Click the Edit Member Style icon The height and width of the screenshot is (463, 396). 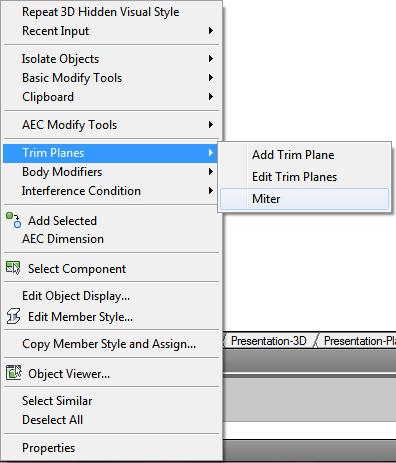click(13, 316)
